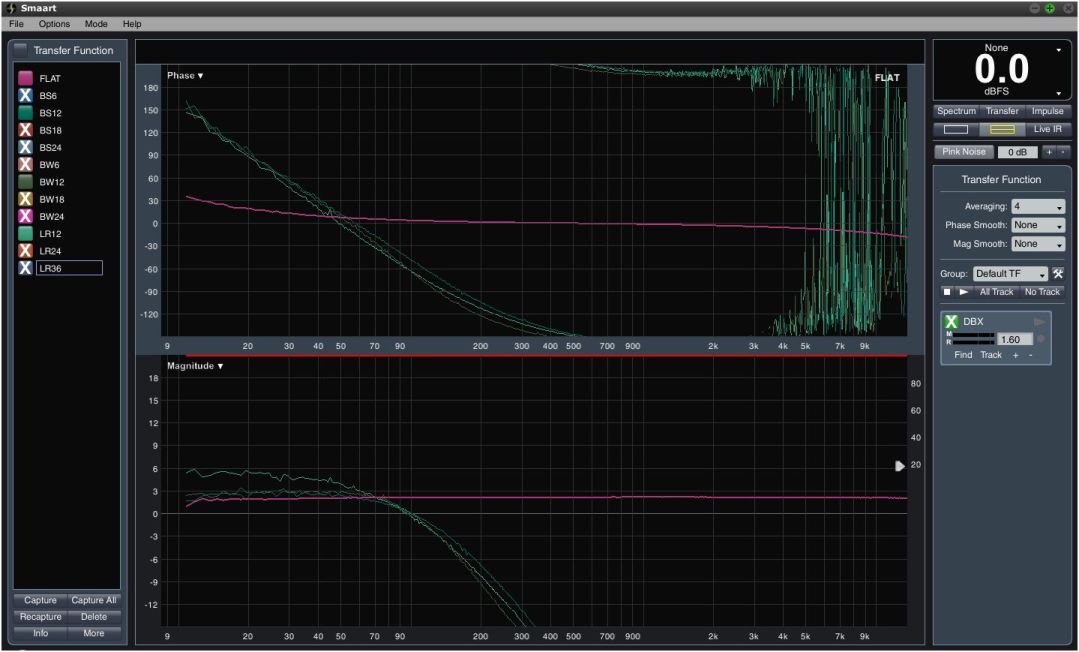Open the Help menu
Viewport: 1079px width, 652px height.
[132, 24]
